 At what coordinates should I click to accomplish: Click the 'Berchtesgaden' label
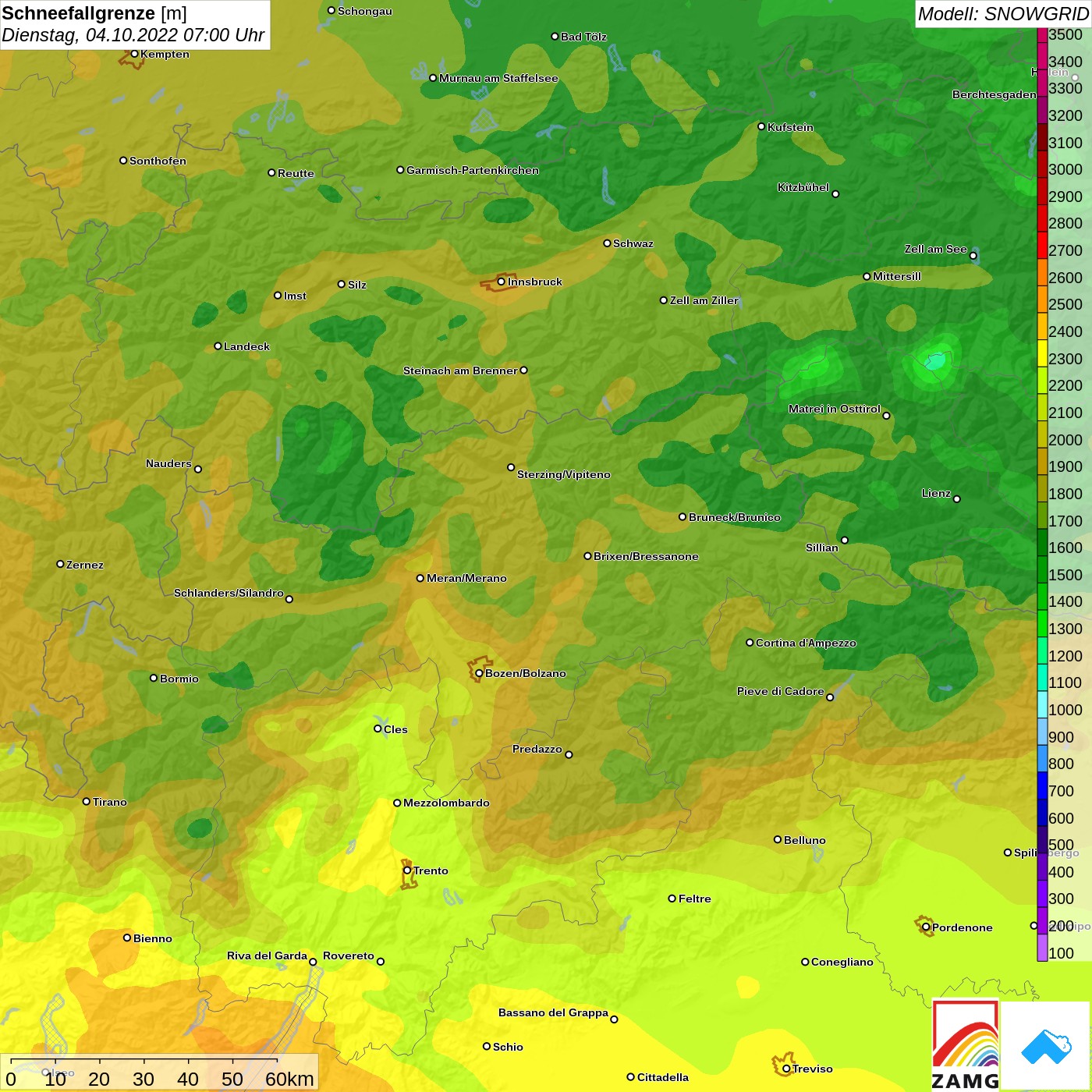pos(994,94)
